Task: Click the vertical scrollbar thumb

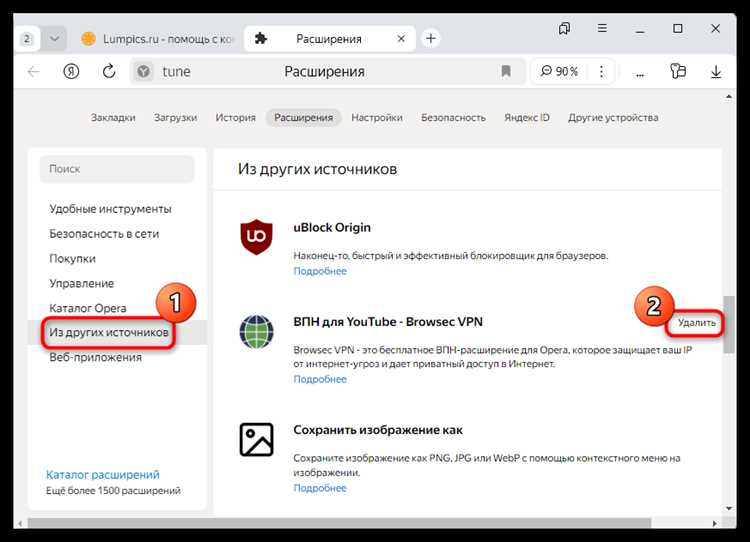Action: [x=728, y=324]
